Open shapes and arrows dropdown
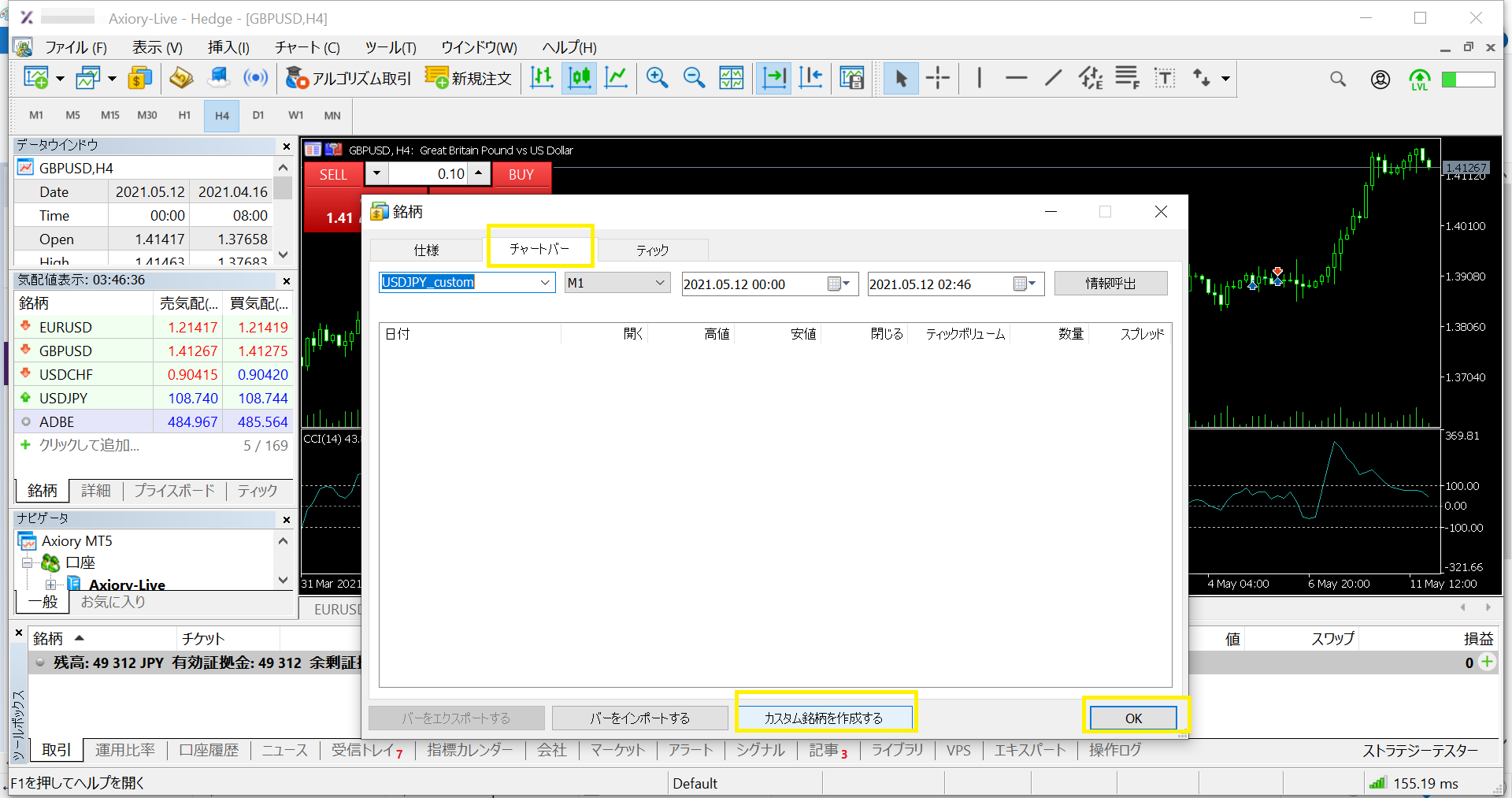The height and width of the screenshot is (798, 1512). point(1225,79)
